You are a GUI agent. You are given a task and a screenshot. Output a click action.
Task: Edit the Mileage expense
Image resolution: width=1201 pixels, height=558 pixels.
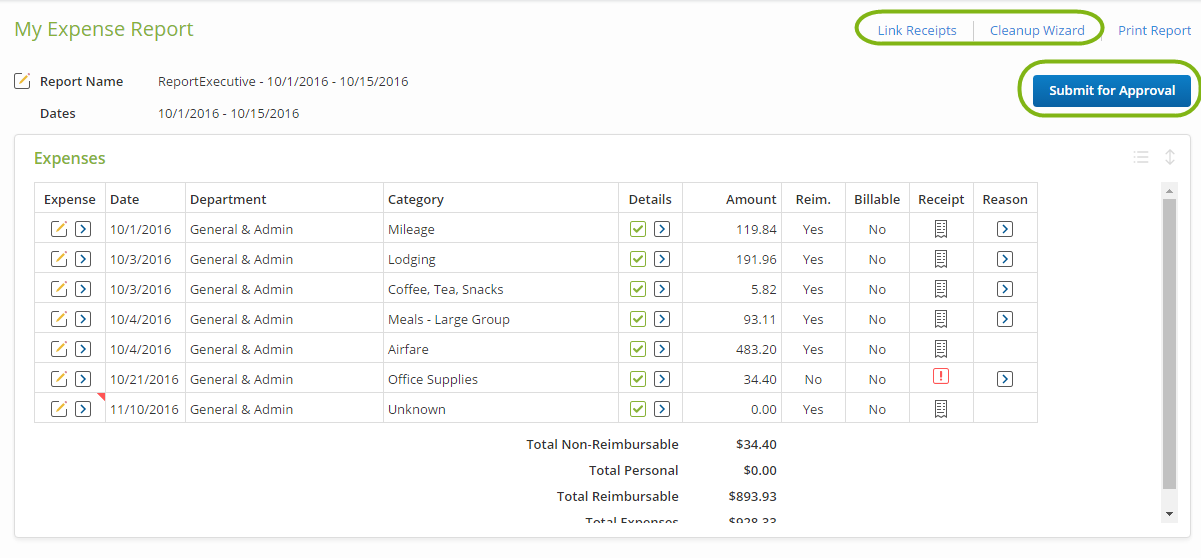[59, 229]
